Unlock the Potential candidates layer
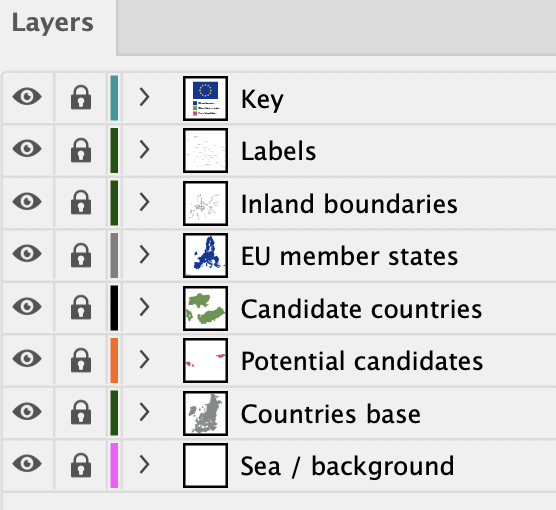556x510 pixels. pyautogui.click(x=81, y=360)
